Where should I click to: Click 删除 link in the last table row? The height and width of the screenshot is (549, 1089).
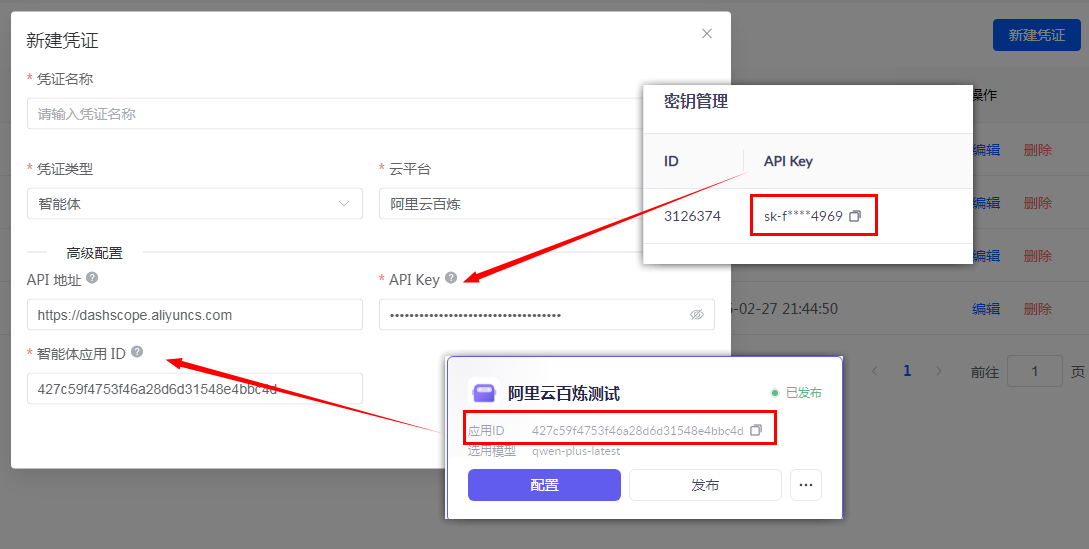[1037, 309]
